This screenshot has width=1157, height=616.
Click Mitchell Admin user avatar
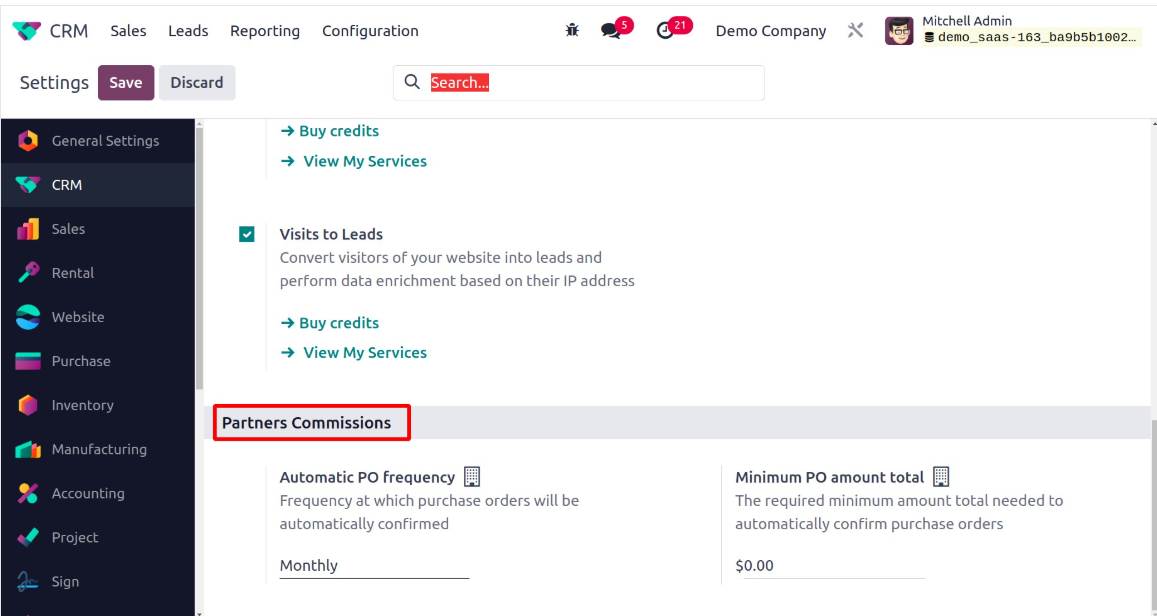tap(899, 31)
